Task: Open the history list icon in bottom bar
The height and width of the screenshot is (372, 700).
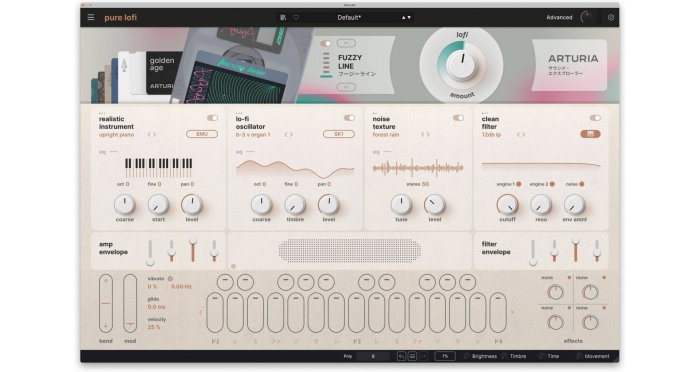Action: 412,356
